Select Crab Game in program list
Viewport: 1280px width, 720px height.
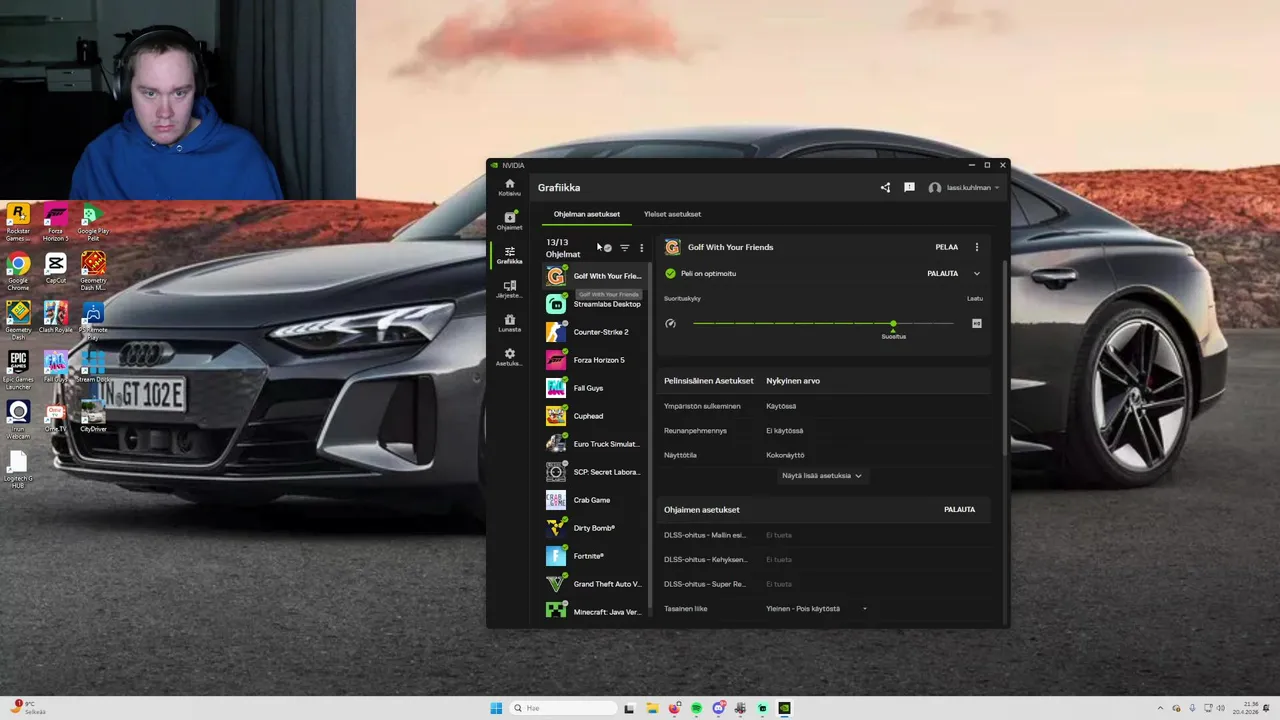point(595,500)
